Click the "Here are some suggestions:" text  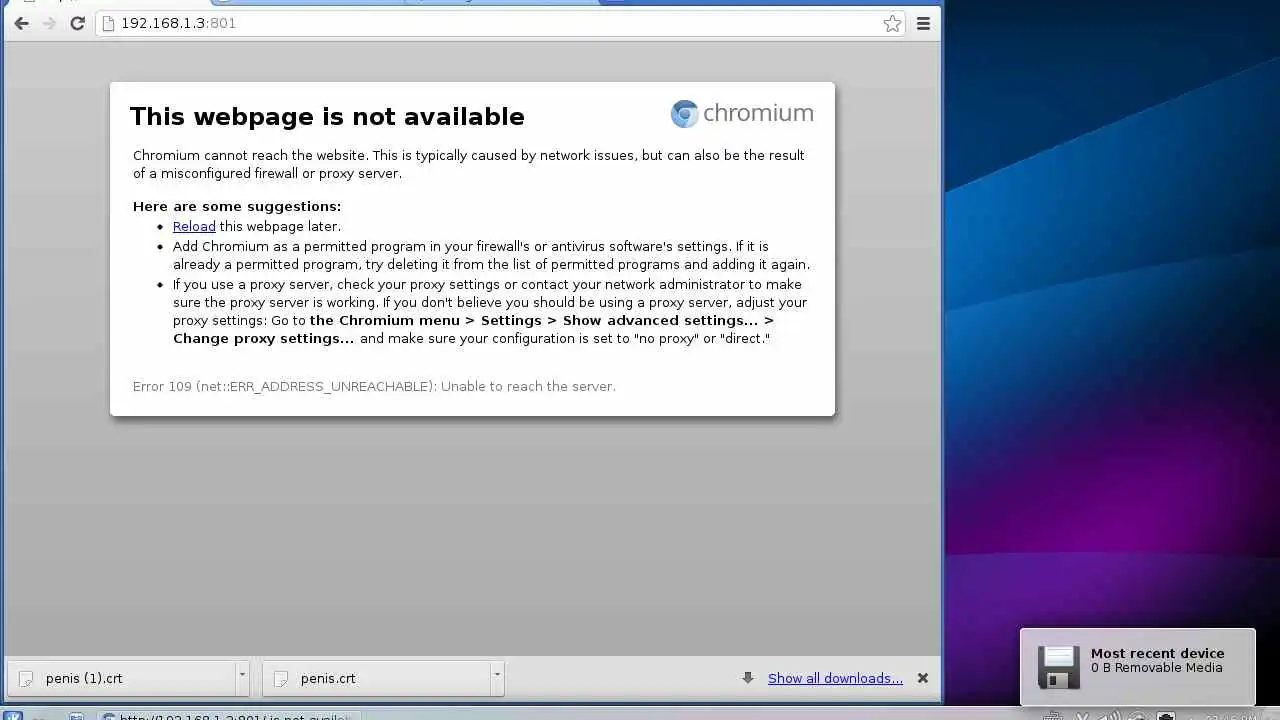(237, 206)
